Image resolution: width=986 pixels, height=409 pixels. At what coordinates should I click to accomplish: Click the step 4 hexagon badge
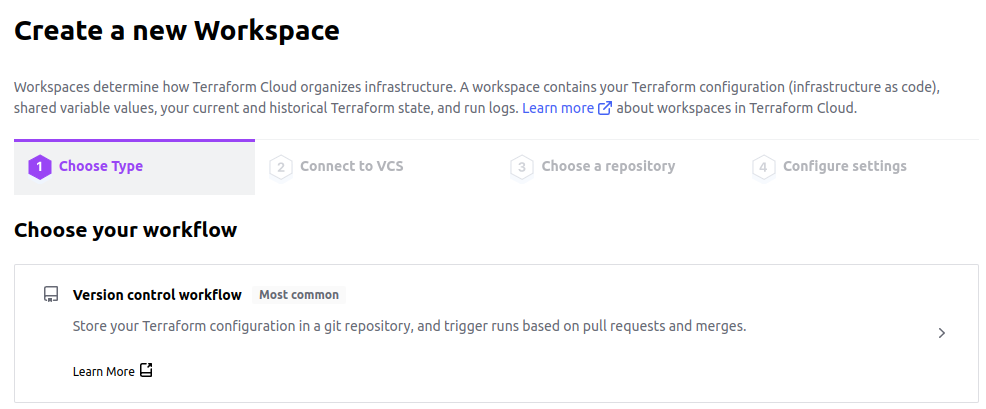pos(763,167)
